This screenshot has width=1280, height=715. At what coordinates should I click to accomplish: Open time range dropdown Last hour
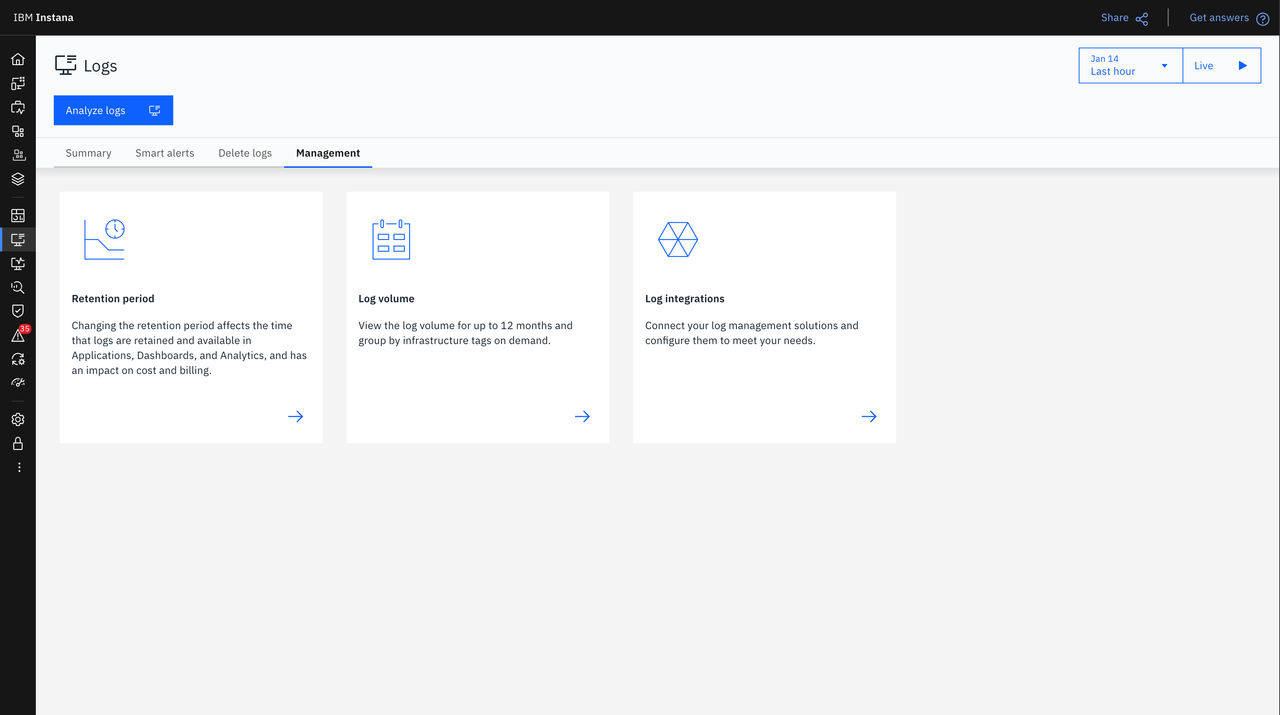(1130, 65)
